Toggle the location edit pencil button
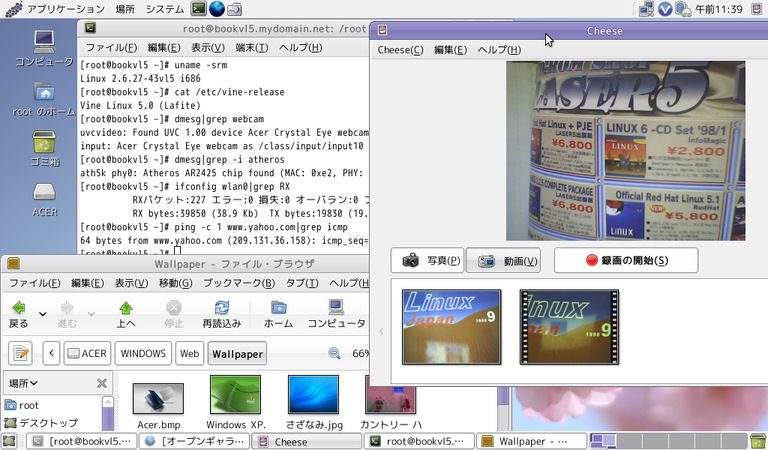Screen dimensions: 768x450 (x=21, y=353)
